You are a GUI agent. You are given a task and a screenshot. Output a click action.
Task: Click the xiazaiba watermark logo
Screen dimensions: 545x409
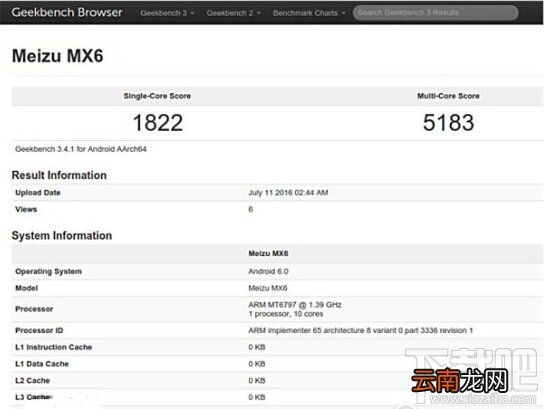point(473,375)
